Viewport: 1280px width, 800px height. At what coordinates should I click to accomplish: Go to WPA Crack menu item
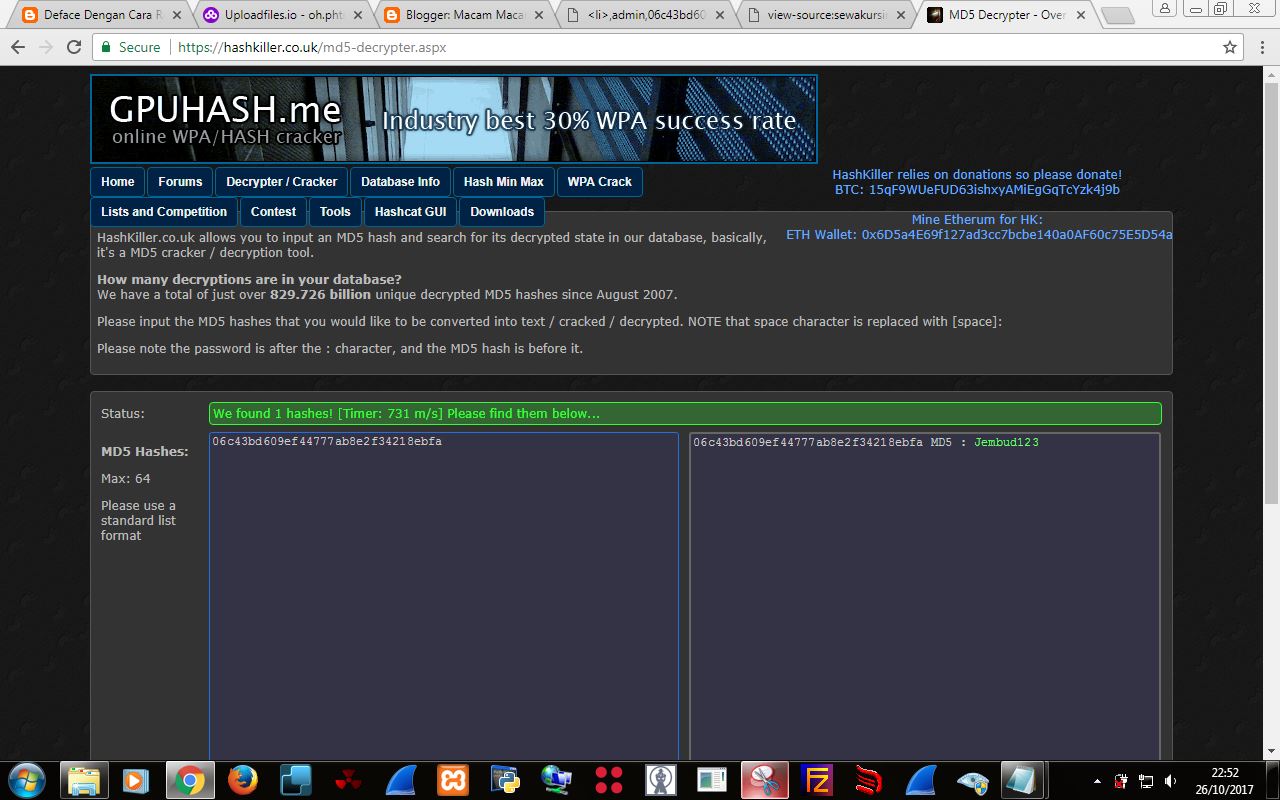pyautogui.click(x=600, y=182)
